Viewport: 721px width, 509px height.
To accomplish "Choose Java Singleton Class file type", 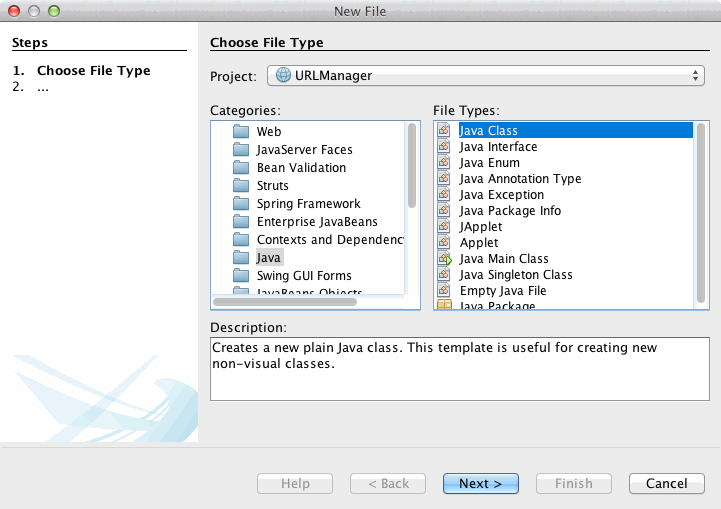I will click(x=515, y=275).
